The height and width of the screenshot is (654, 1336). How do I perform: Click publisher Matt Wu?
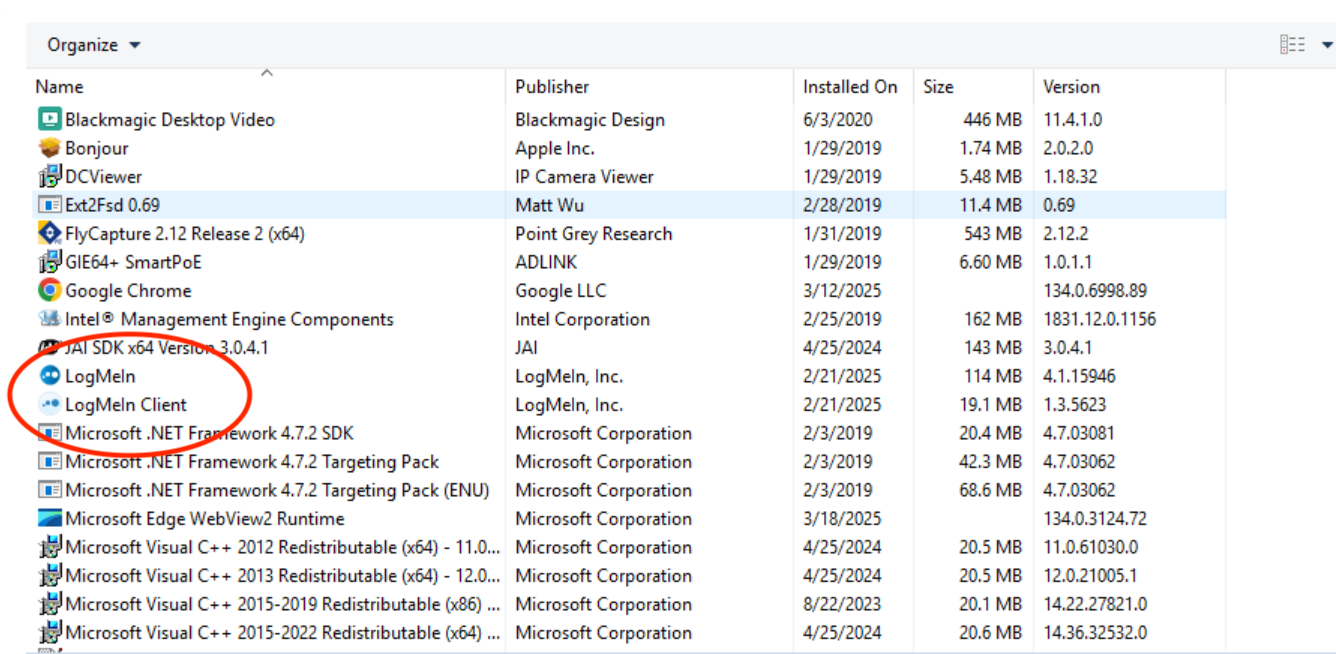(549, 205)
